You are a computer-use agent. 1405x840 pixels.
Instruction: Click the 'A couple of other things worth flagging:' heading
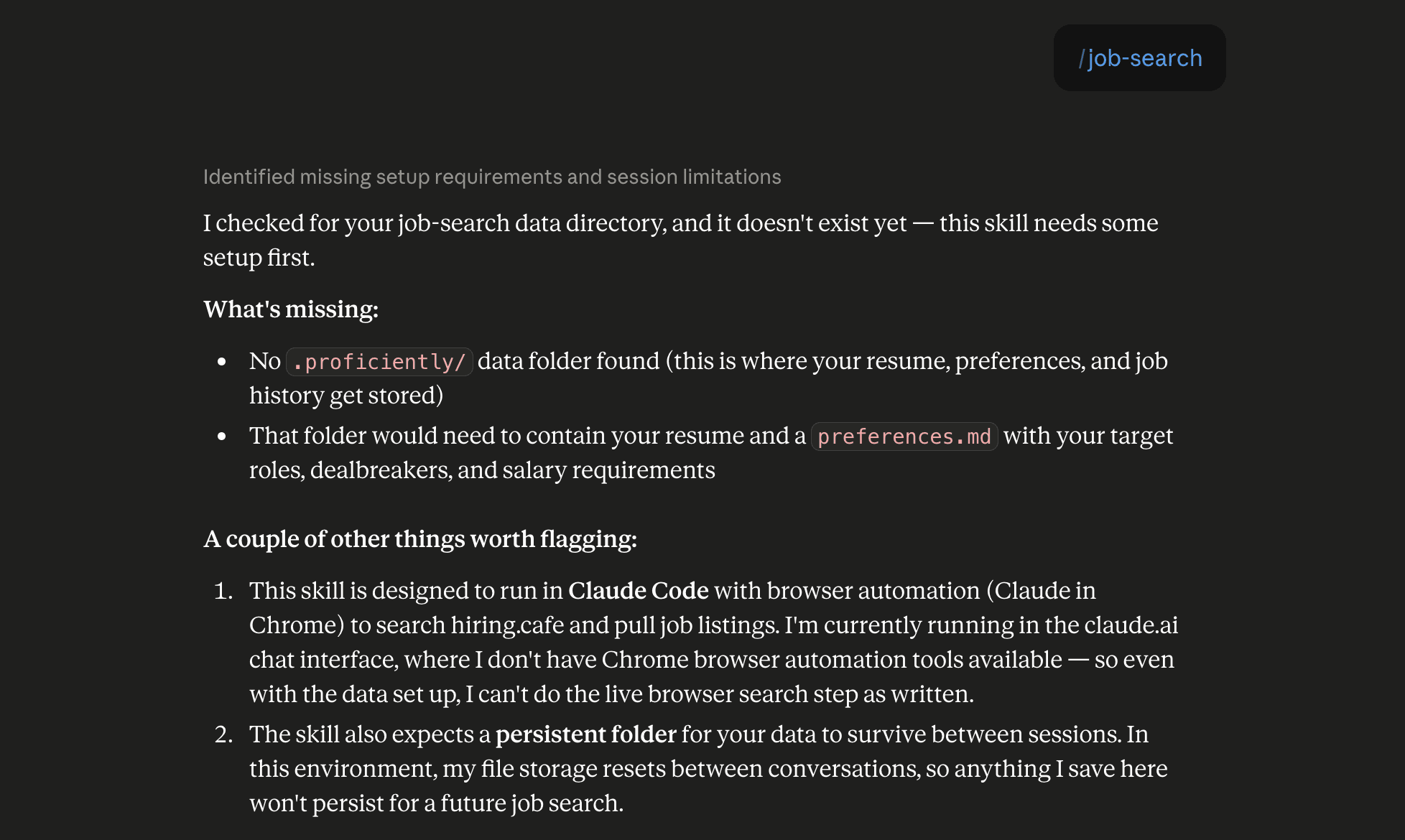point(420,539)
